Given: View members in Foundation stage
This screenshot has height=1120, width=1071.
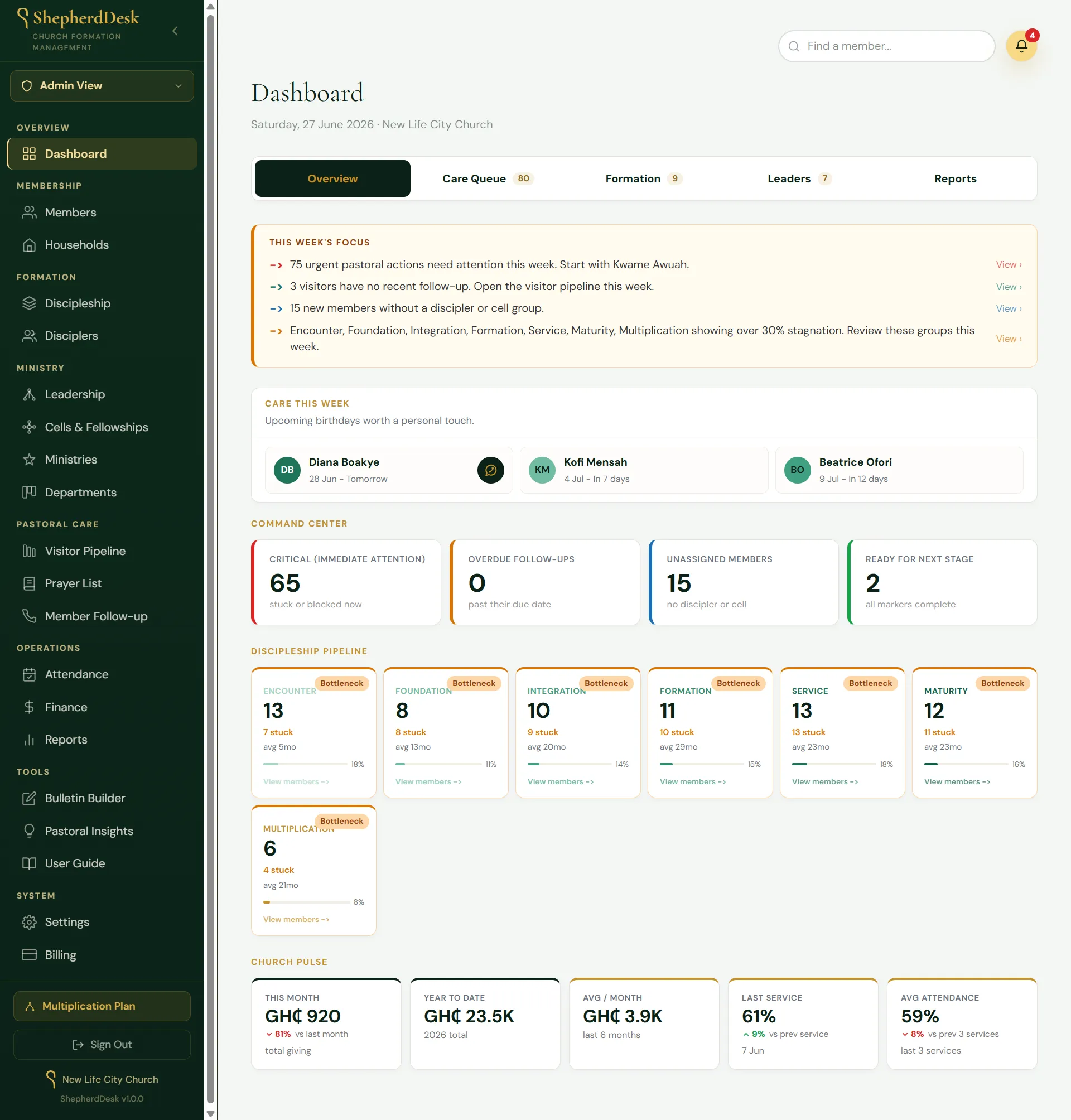Looking at the screenshot, I should [x=428, y=782].
